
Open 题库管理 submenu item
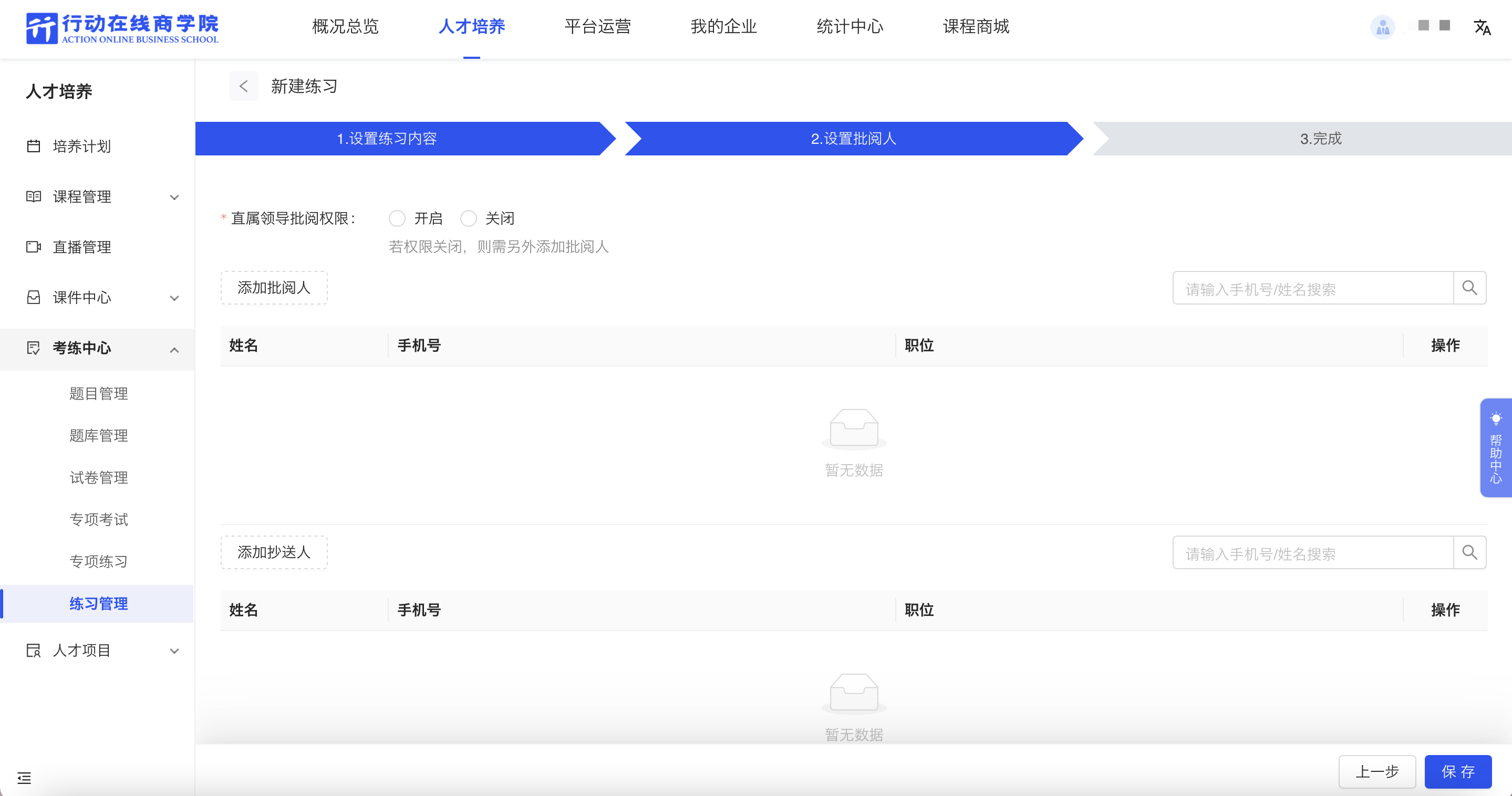coord(99,435)
